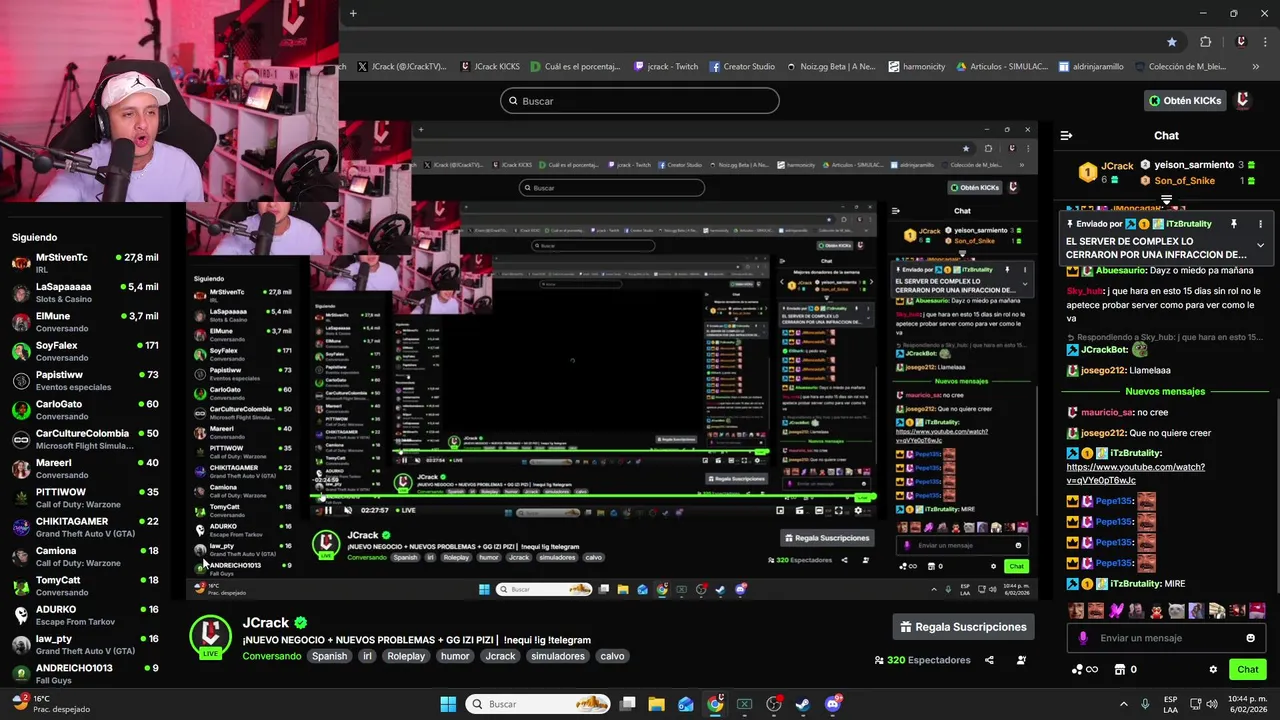
Task: Open Google Chrome from the taskbar
Action: click(x=715, y=704)
